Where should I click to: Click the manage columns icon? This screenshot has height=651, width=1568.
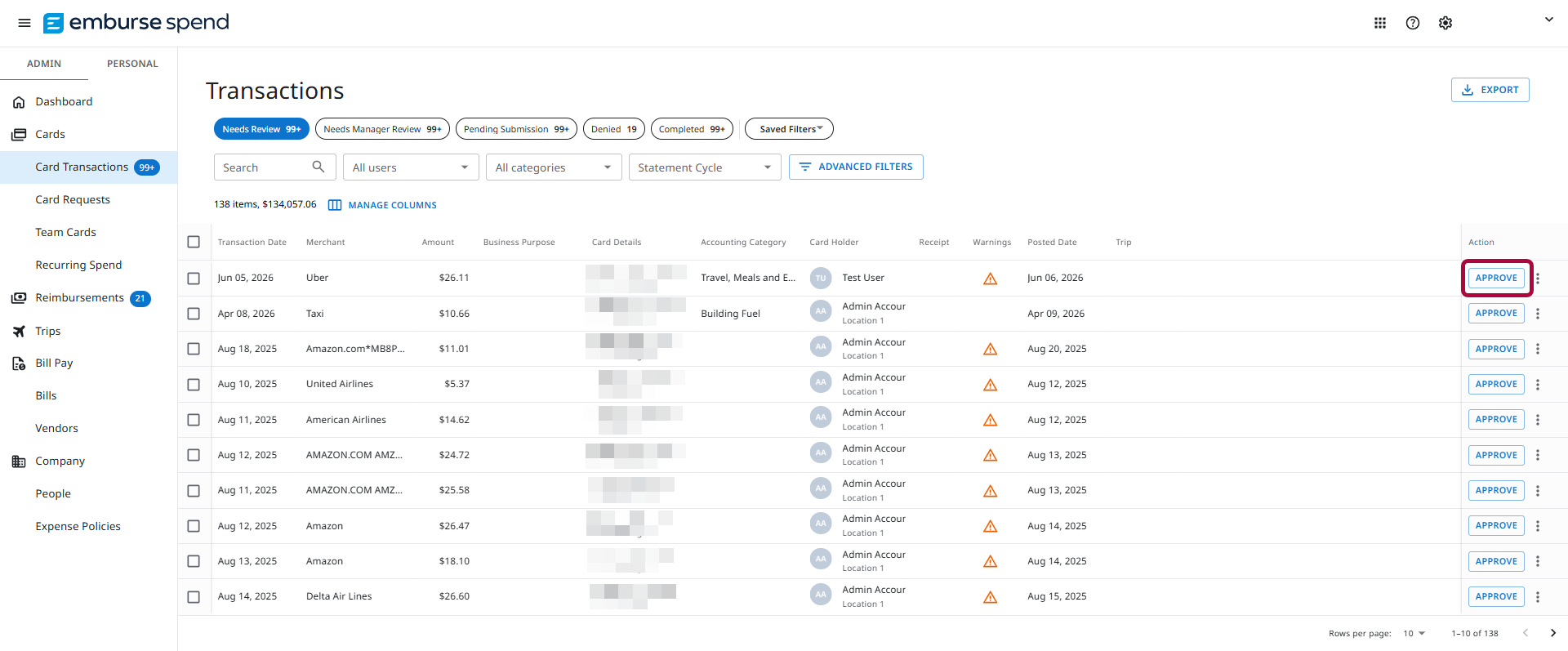tap(335, 205)
